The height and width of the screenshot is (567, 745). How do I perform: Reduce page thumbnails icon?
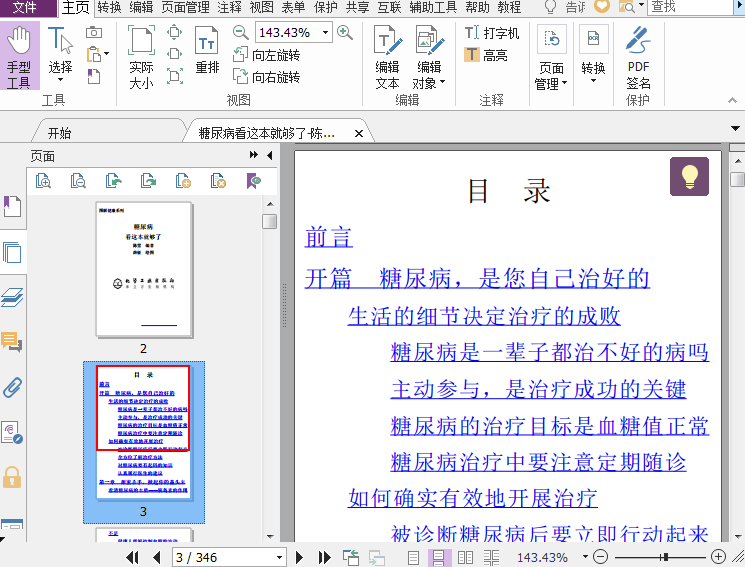click(x=78, y=181)
